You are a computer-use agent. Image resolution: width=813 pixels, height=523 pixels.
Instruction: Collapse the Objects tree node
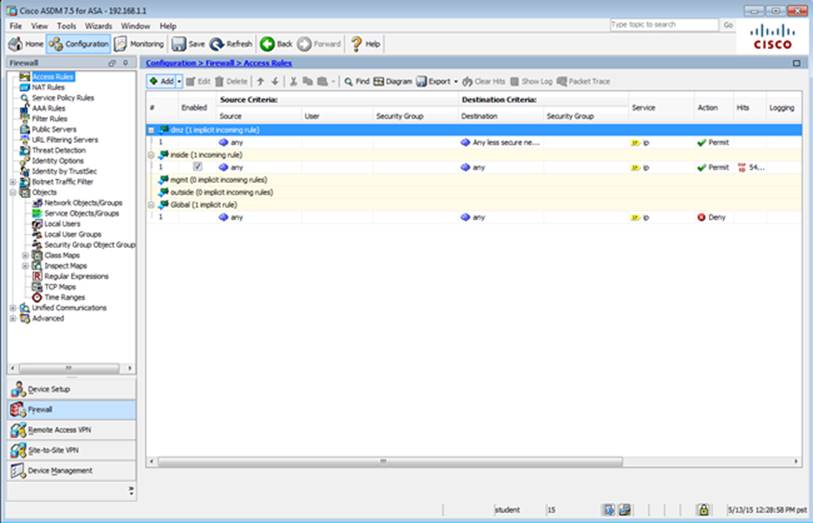(12, 192)
